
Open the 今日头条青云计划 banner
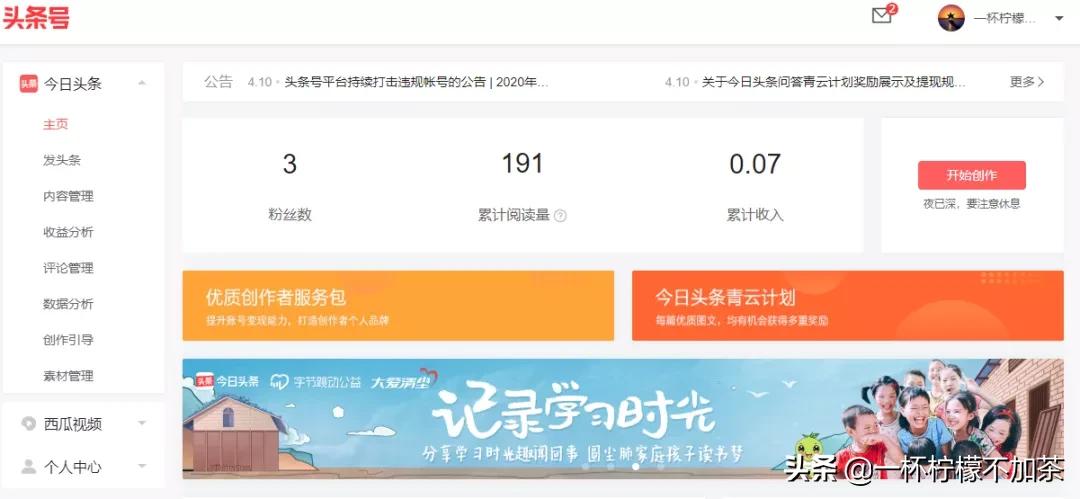point(848,305)
